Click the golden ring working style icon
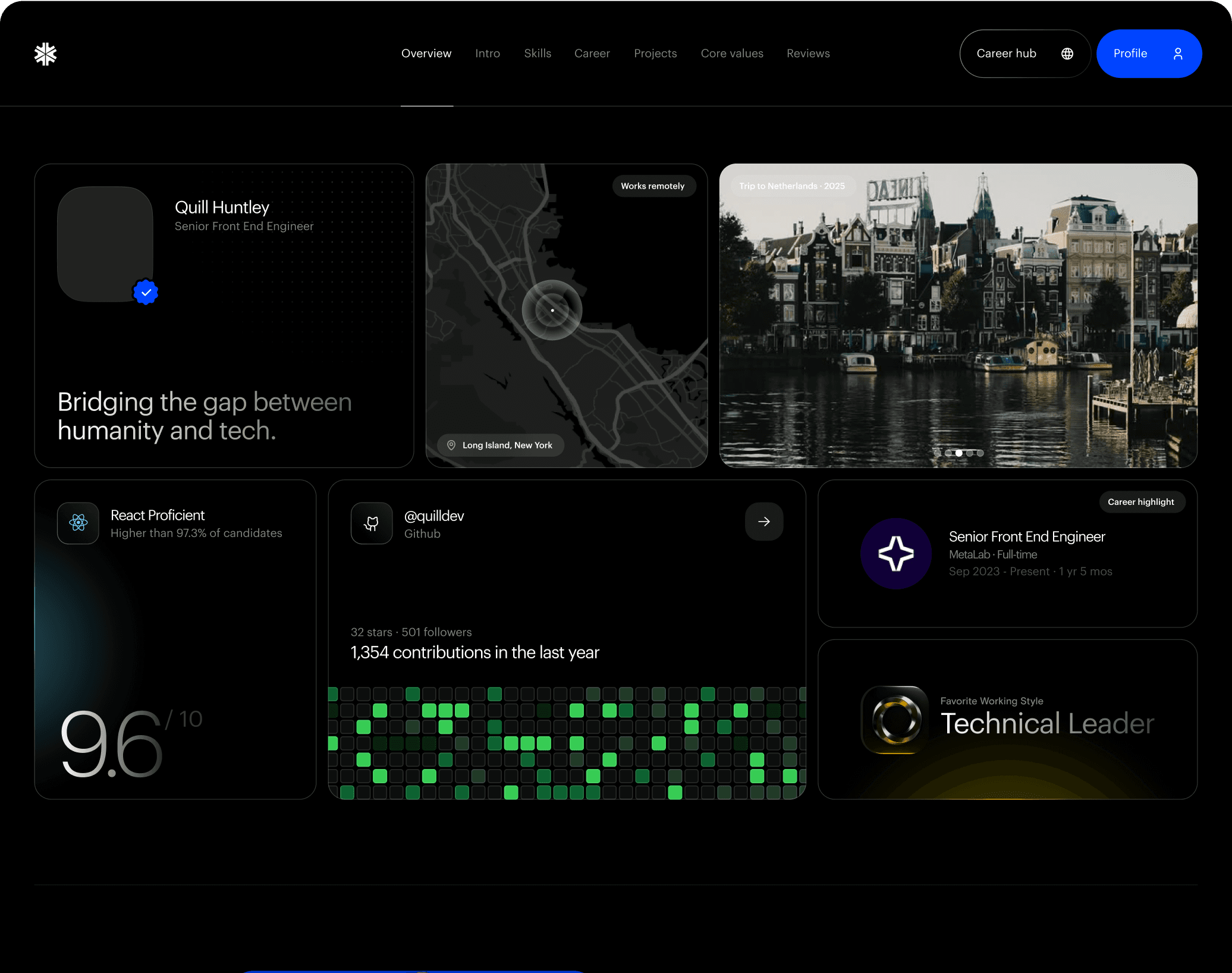Image resolution: width=1232 pixels, height=973 pixels. pyautogui.click(x=896, y=720)
